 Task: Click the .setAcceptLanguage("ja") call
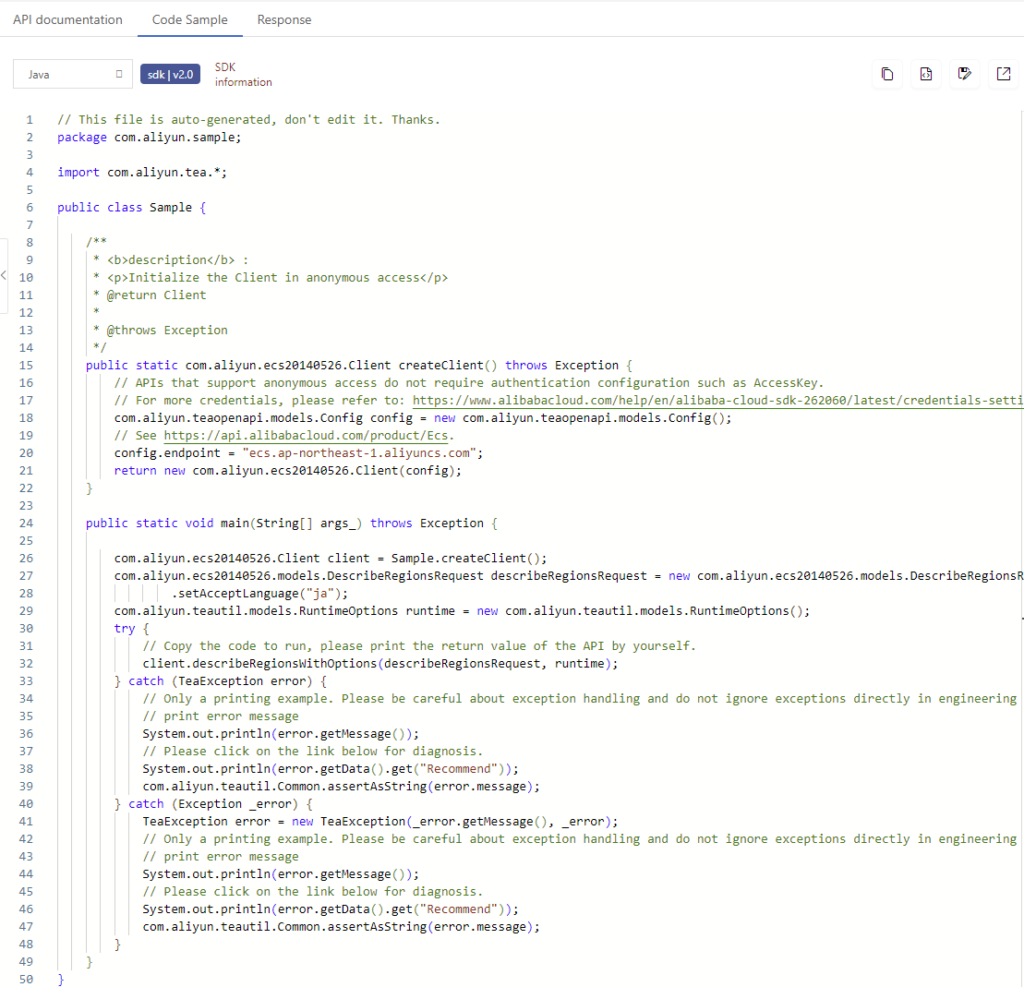[259, 594]
